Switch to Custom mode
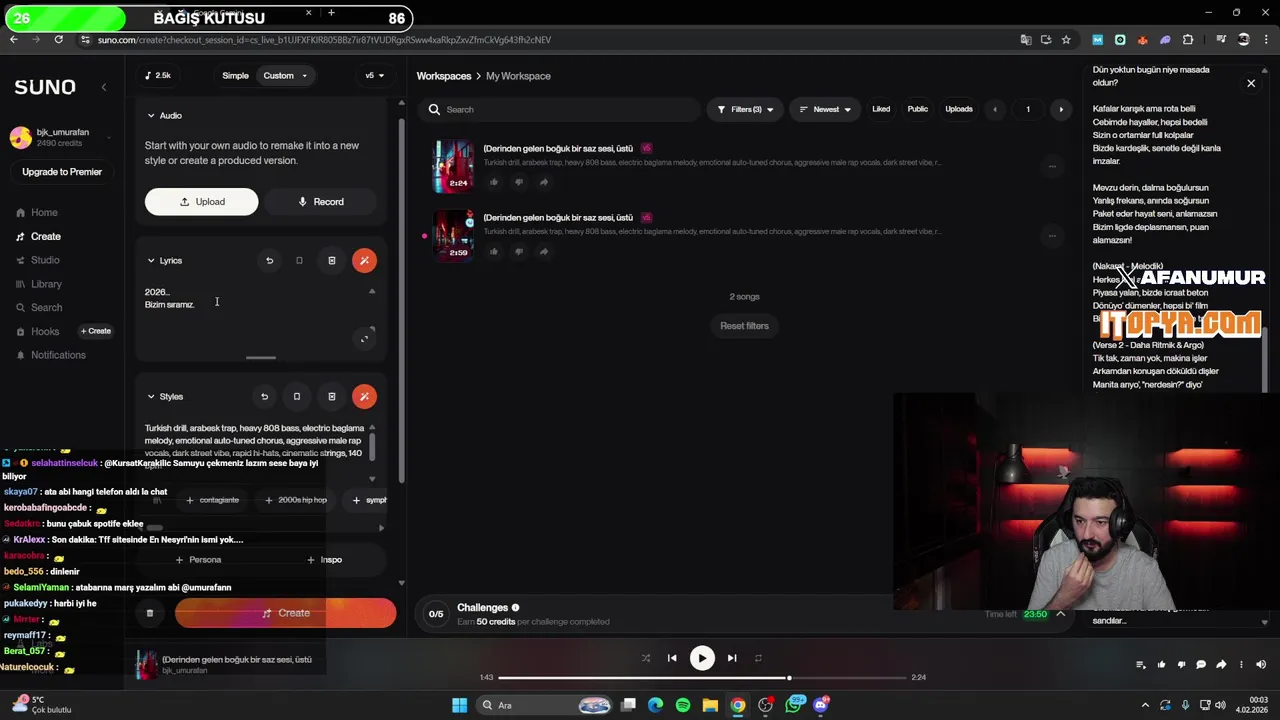Viewport: 1280px width, 720px height. [285, 75]
